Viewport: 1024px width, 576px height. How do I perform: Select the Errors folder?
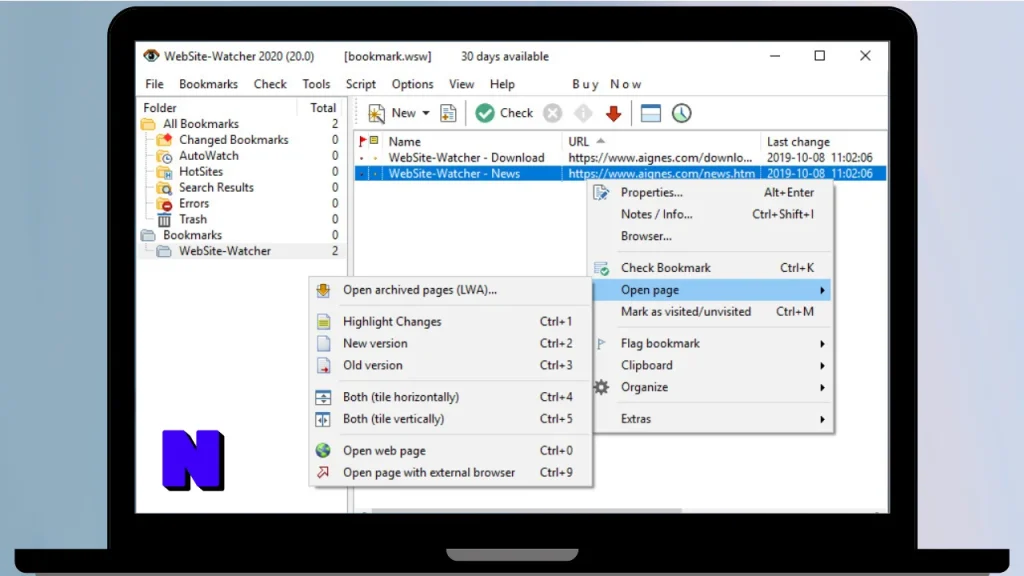194,203
